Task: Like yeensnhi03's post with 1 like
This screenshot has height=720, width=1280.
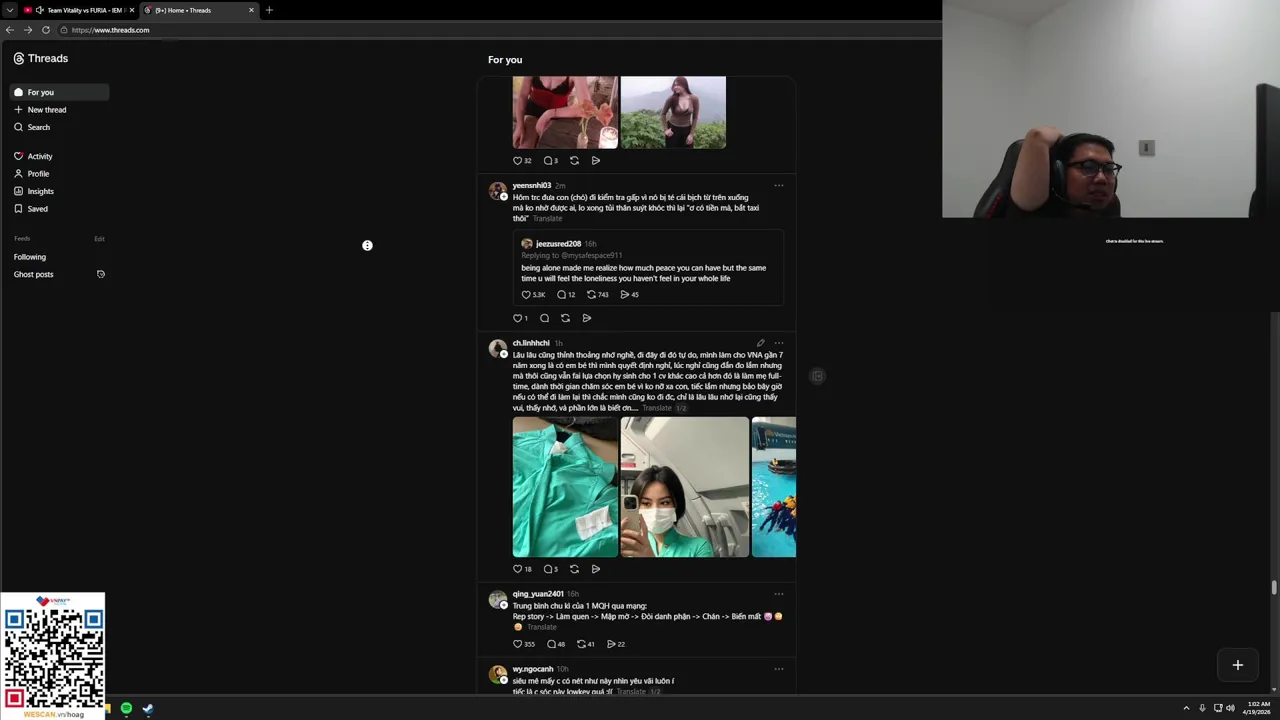Action: click(518, 318)
